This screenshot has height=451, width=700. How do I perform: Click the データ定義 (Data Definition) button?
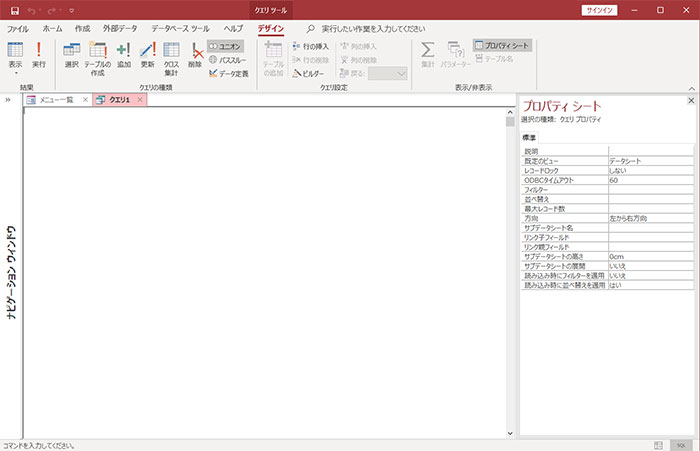tap(228, 73)
